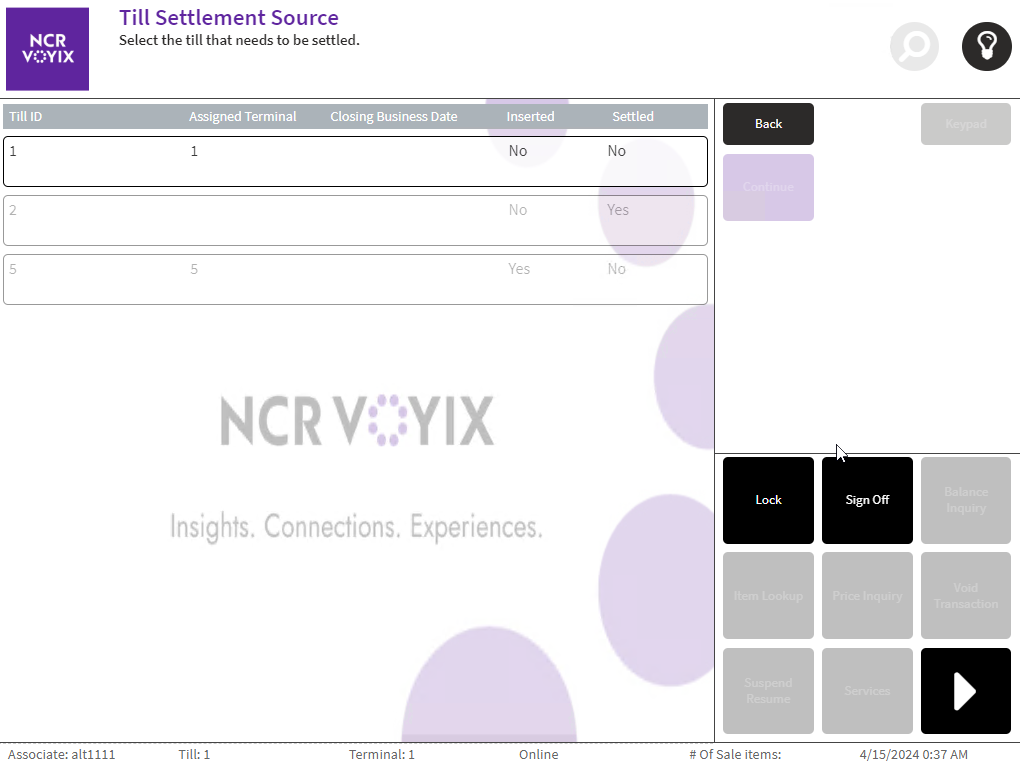Open the Services button
Viewport: 1020px width, 766px height.
tap(867, 691)
